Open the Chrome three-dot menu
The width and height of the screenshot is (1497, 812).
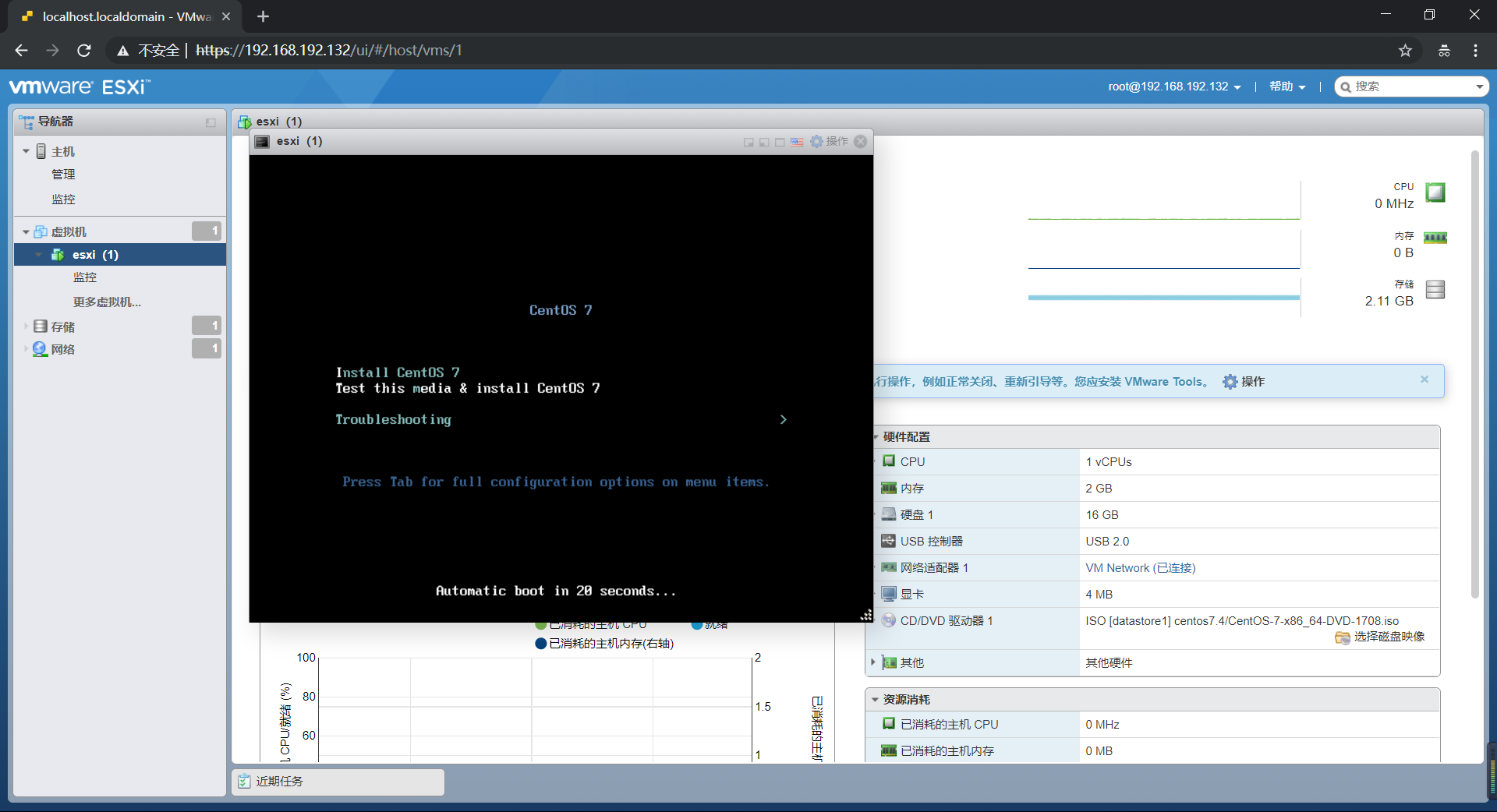tap(1475, 51)
